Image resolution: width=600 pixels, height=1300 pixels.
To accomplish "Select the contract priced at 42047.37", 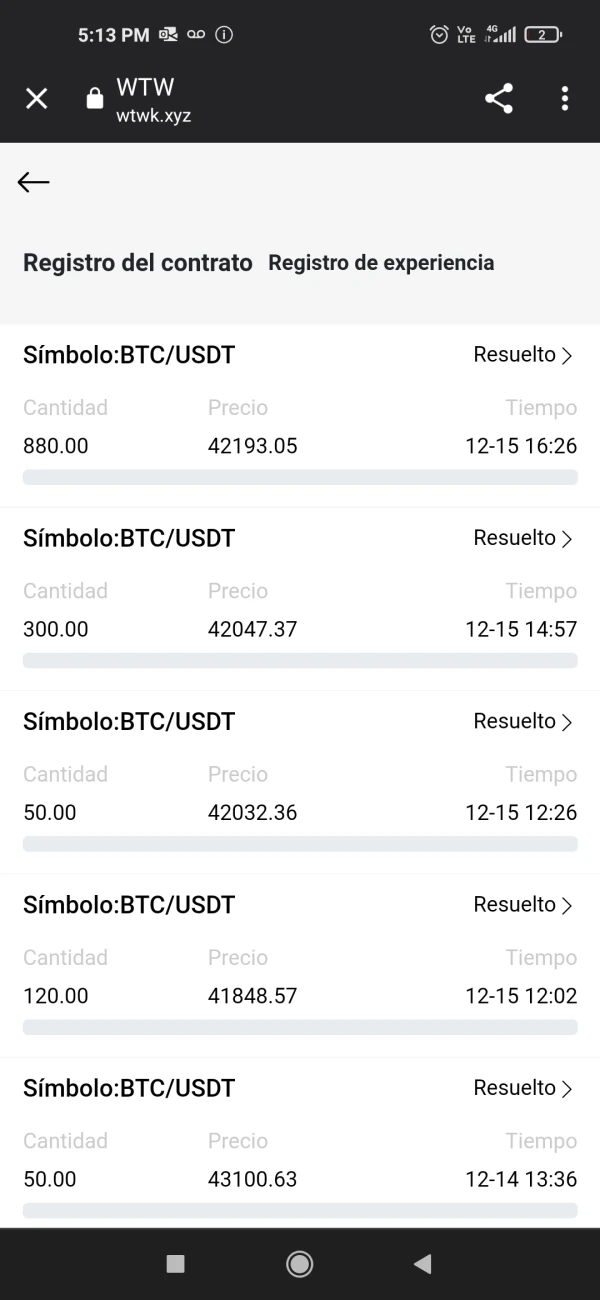I will (252, 629).
